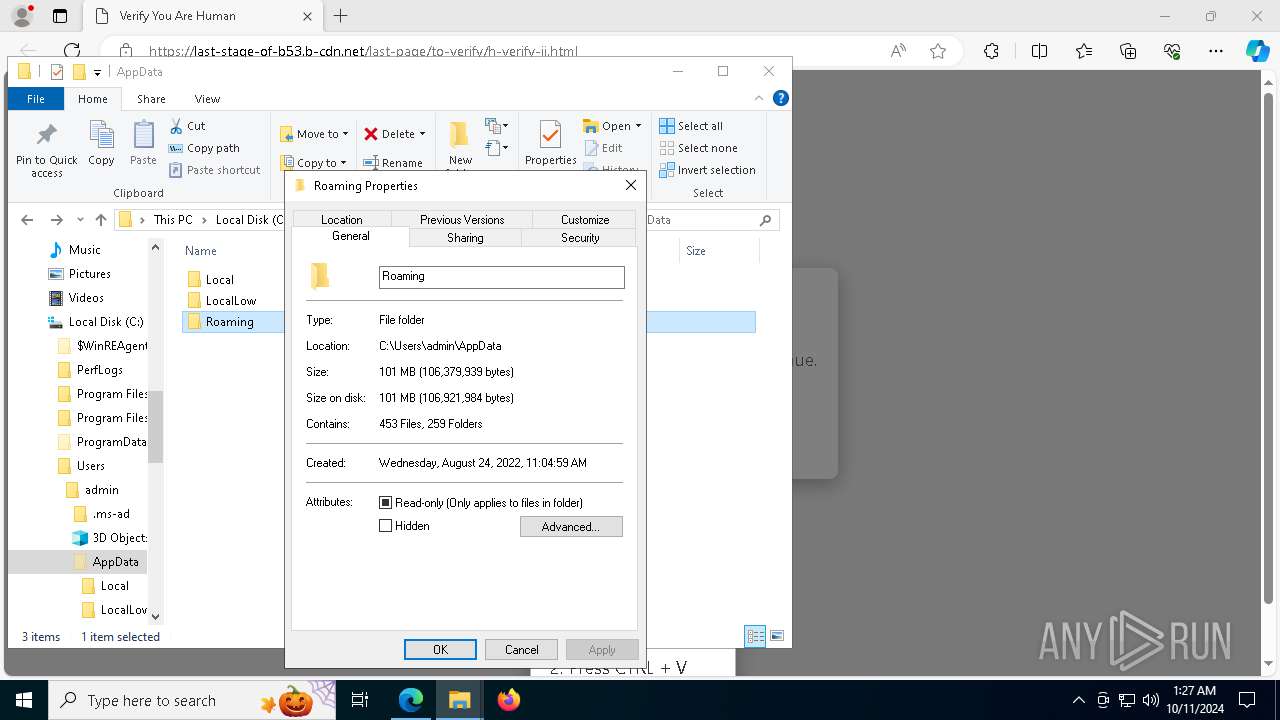Expand the Open dropdown in ribbon
The image size is (1280, 720).
click(x=639, y=126)
